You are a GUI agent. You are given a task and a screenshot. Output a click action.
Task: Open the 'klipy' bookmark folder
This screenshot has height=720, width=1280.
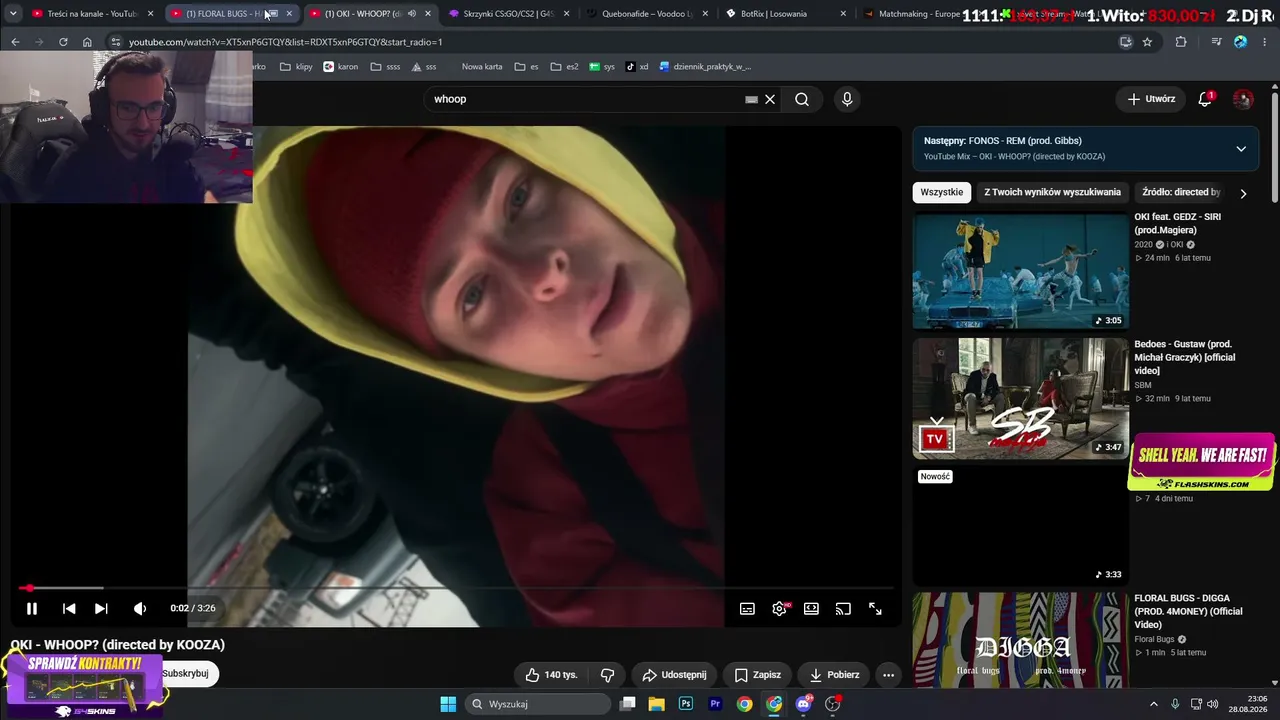pyautogui.click(x=296, y=67)
